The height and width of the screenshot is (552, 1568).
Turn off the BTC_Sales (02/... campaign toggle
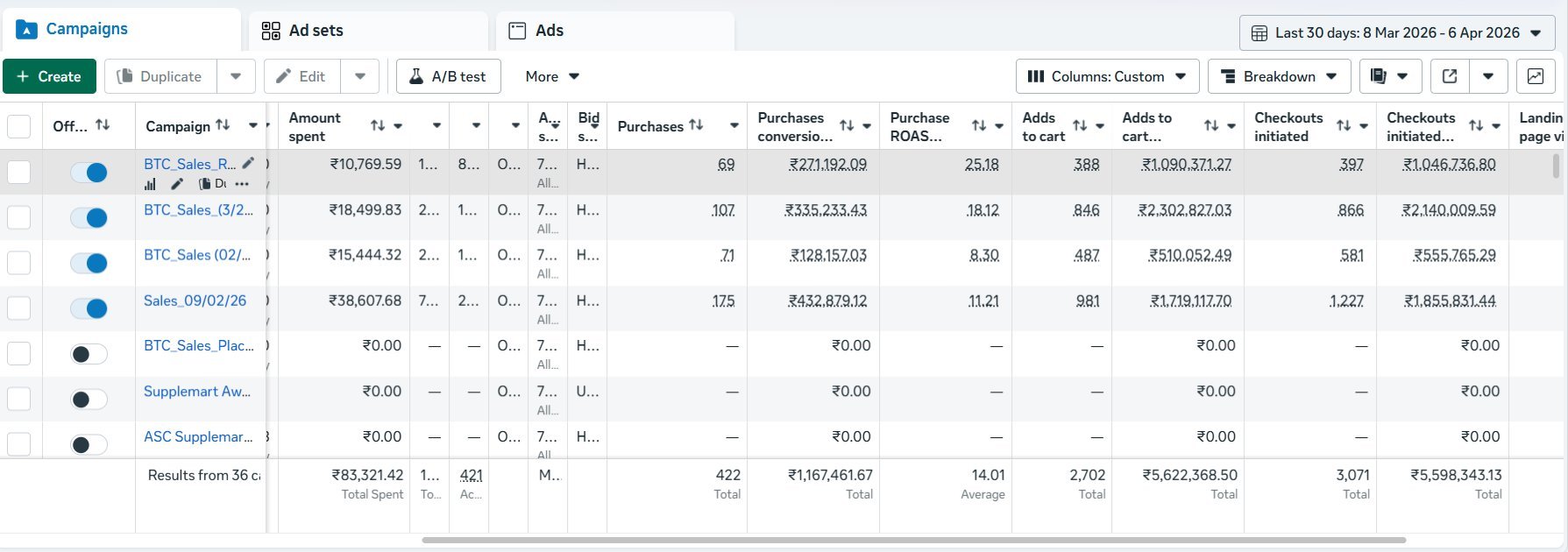(x=89, y=263)
